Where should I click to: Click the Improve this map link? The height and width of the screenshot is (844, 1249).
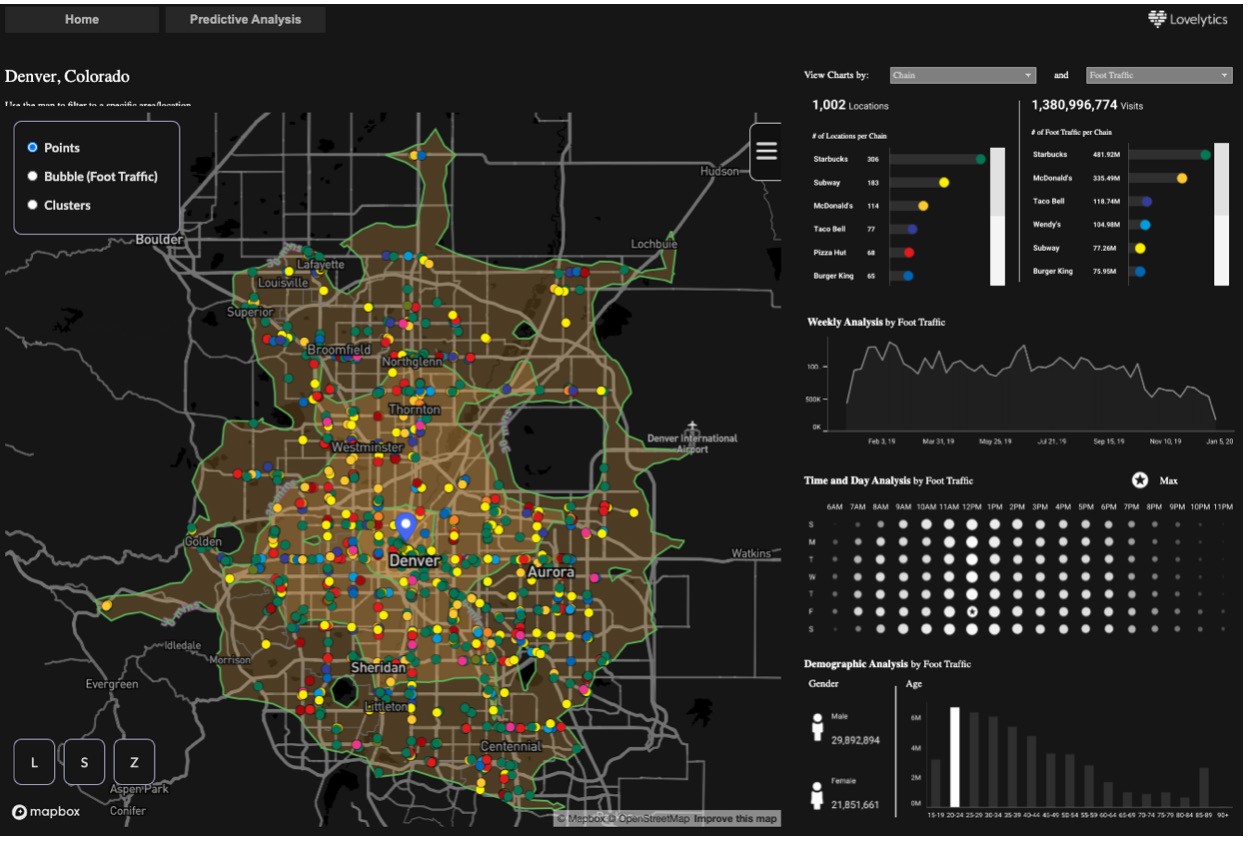coord(734,819)
